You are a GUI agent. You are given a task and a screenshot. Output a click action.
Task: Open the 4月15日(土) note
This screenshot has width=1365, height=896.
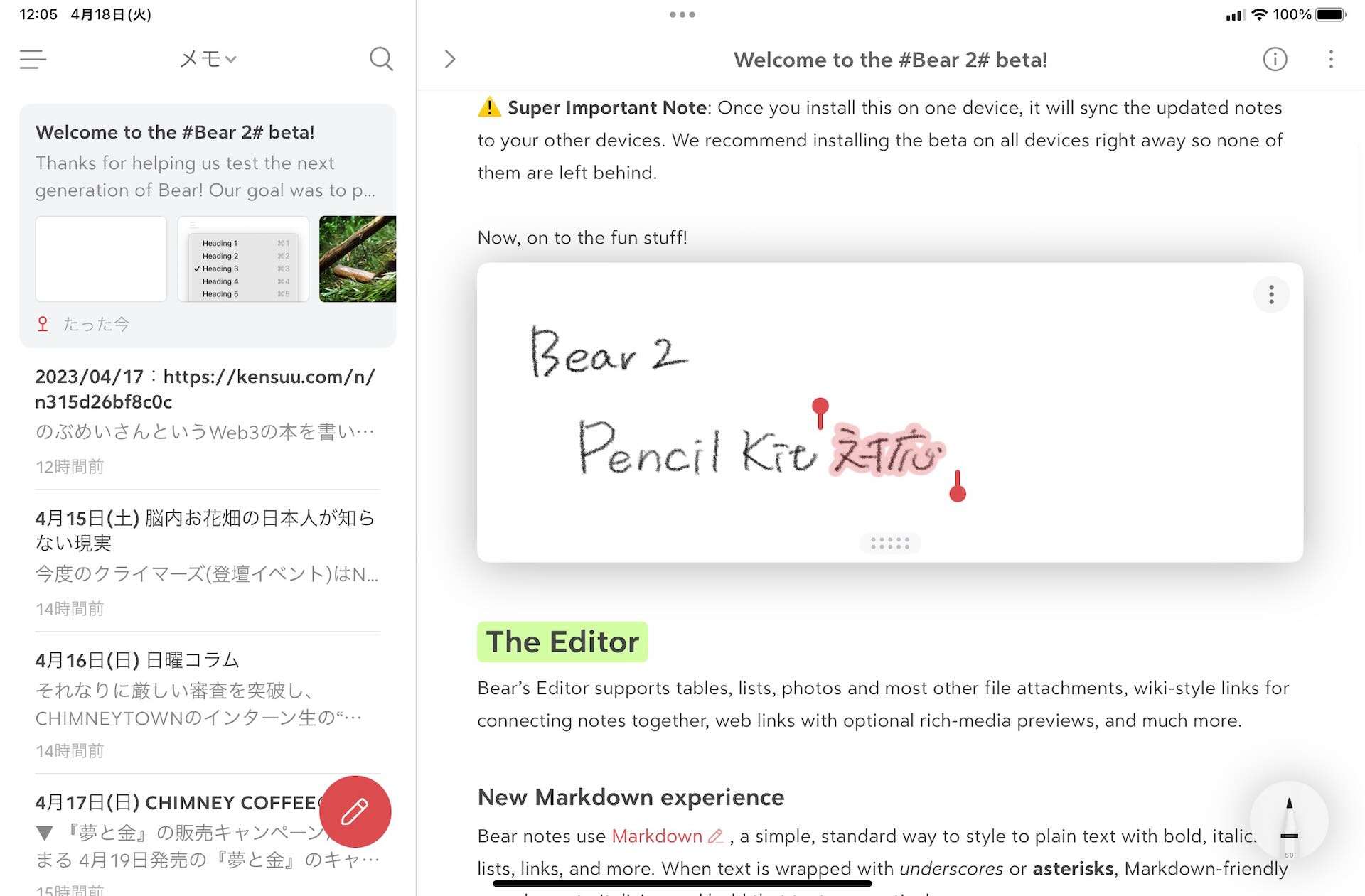pos(208,561)
